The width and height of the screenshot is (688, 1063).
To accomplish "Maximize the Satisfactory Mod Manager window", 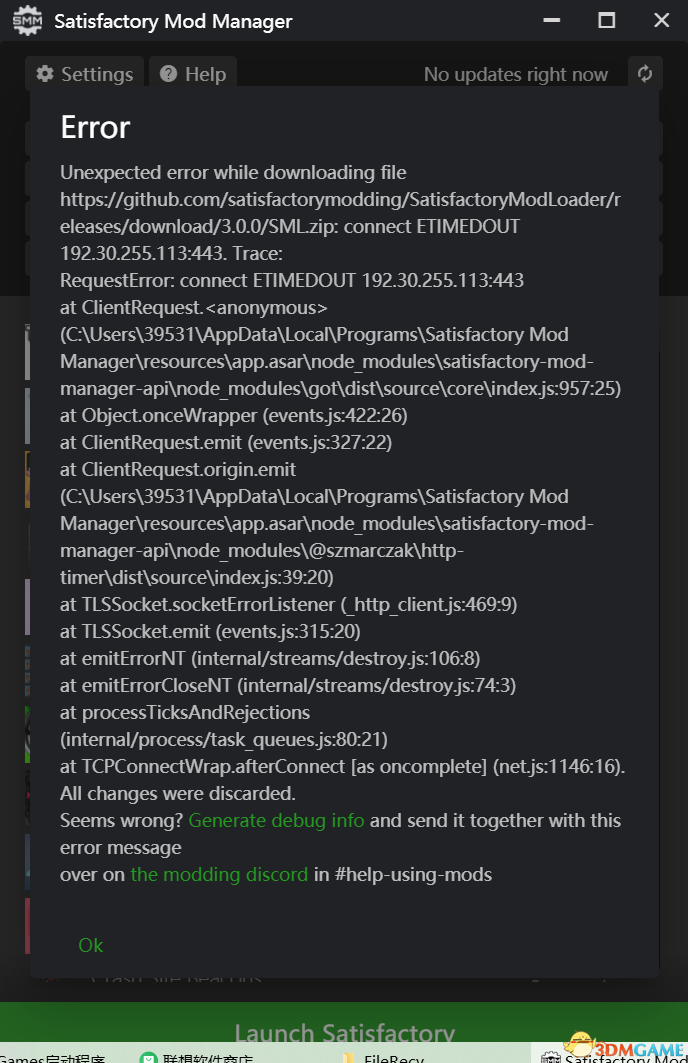I will tap(607, 20).
